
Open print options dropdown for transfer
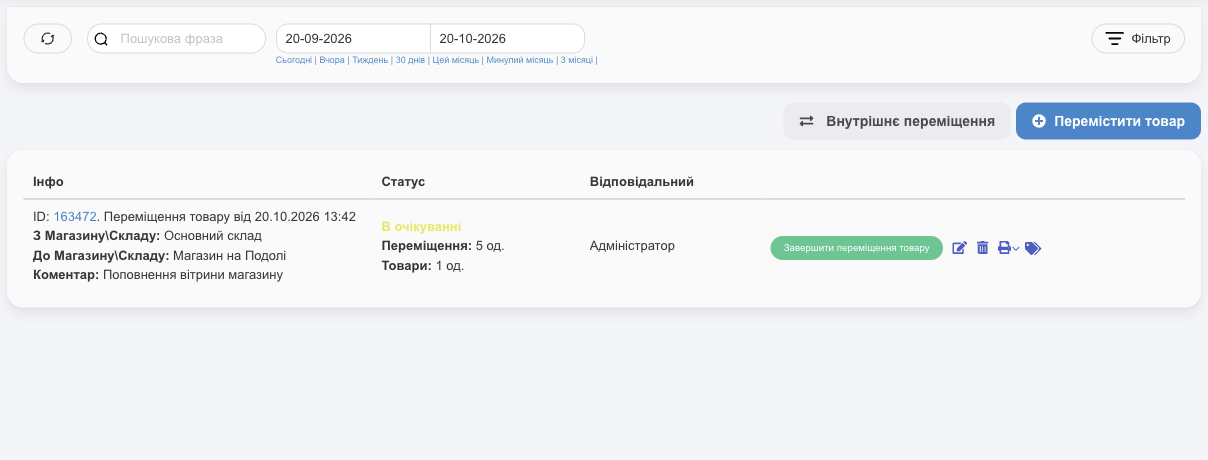point(1008,248)
